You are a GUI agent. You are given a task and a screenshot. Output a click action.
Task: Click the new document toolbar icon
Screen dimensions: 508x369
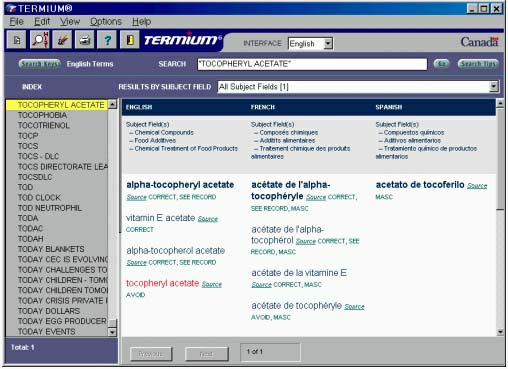16,40
